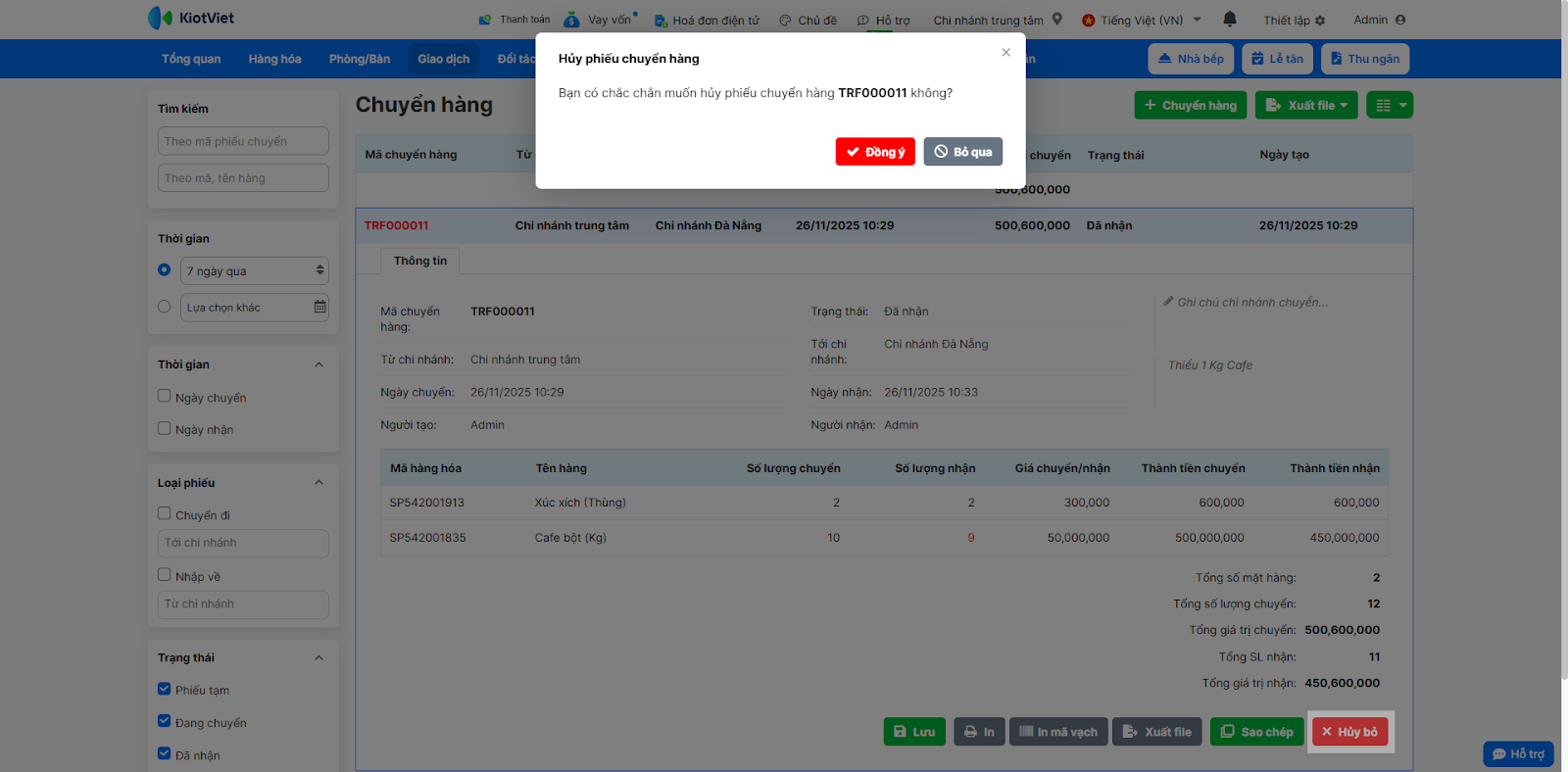Confirm with Đồng ý button
Viewport: 1568px width, 772px height.
point(875,152)
